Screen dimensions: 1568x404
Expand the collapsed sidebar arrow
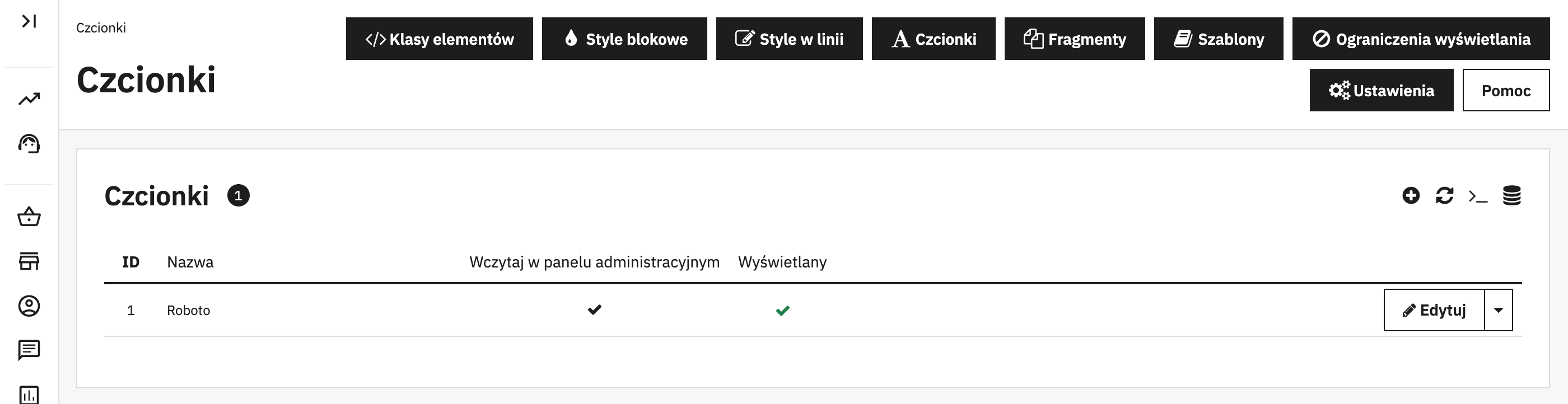[29, 21]
